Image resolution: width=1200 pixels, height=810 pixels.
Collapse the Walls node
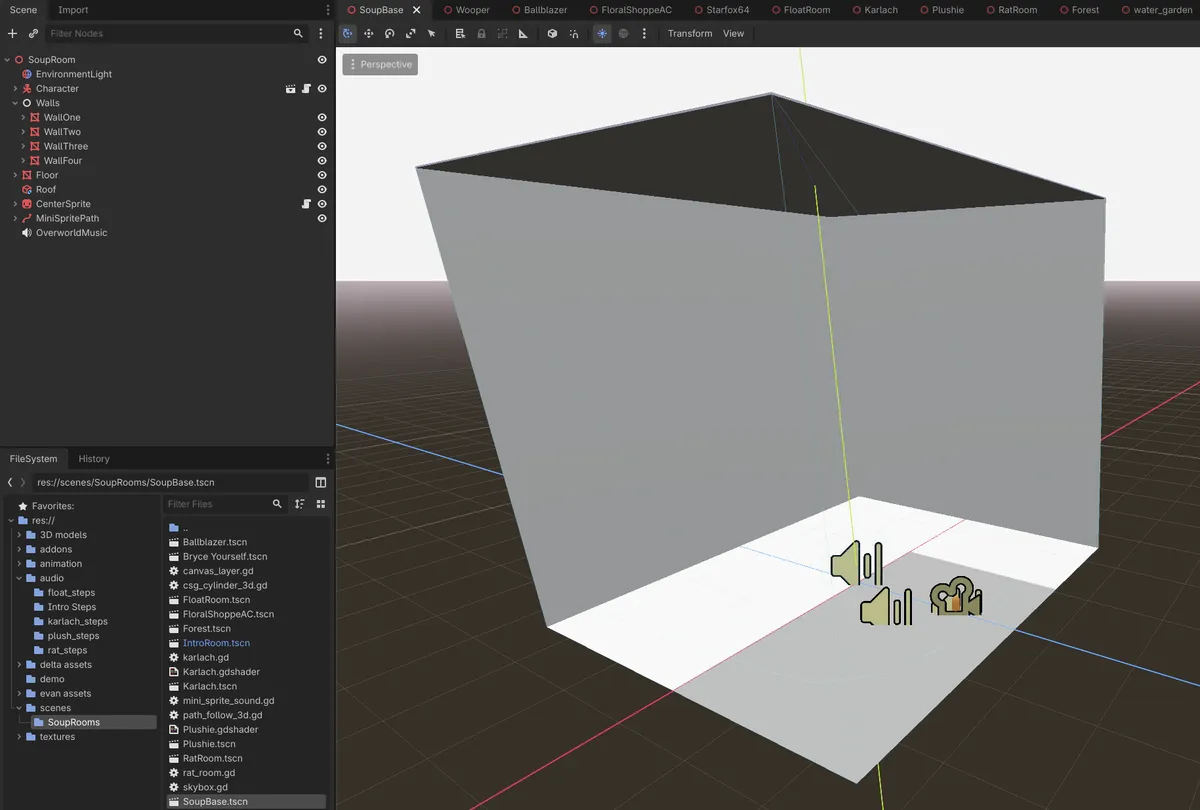15,103
